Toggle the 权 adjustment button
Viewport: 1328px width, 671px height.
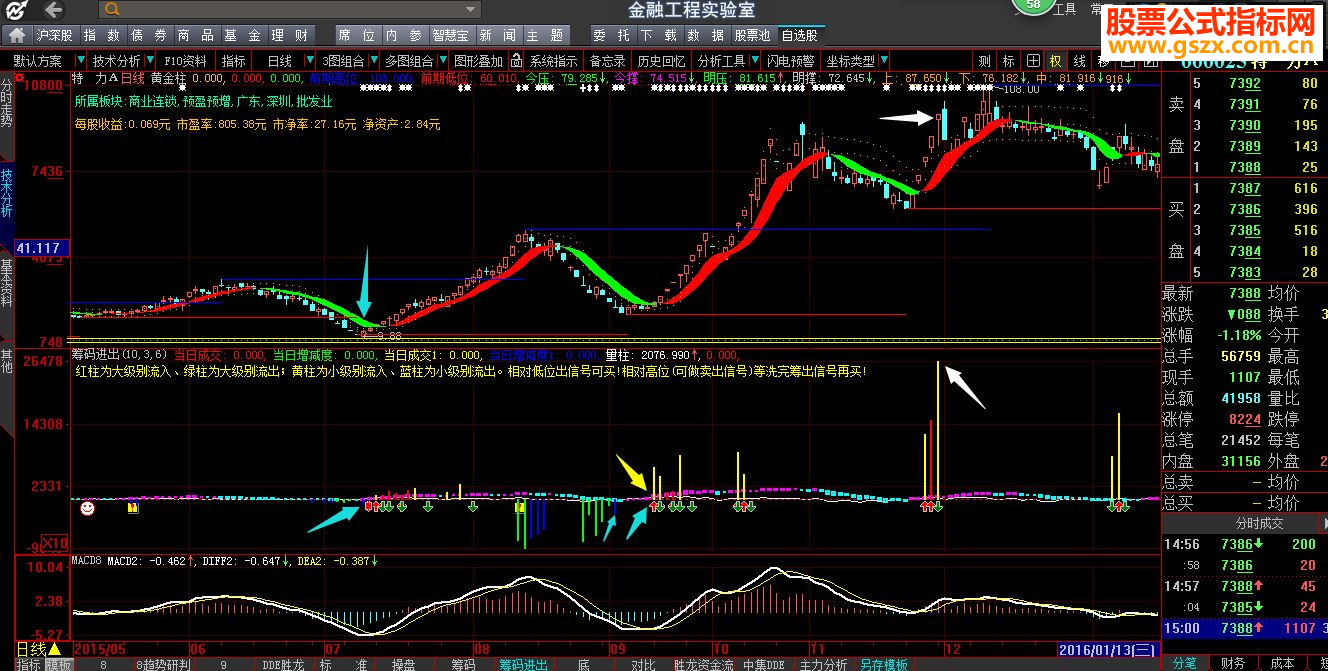click(1056, 61)
